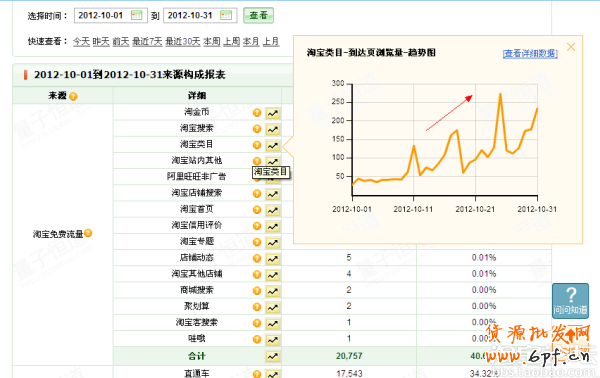The height and width of the screenshot is (378, 600).
Task: Open trend chart for 淘宝客搜索 row
Action: coord(273,323)
